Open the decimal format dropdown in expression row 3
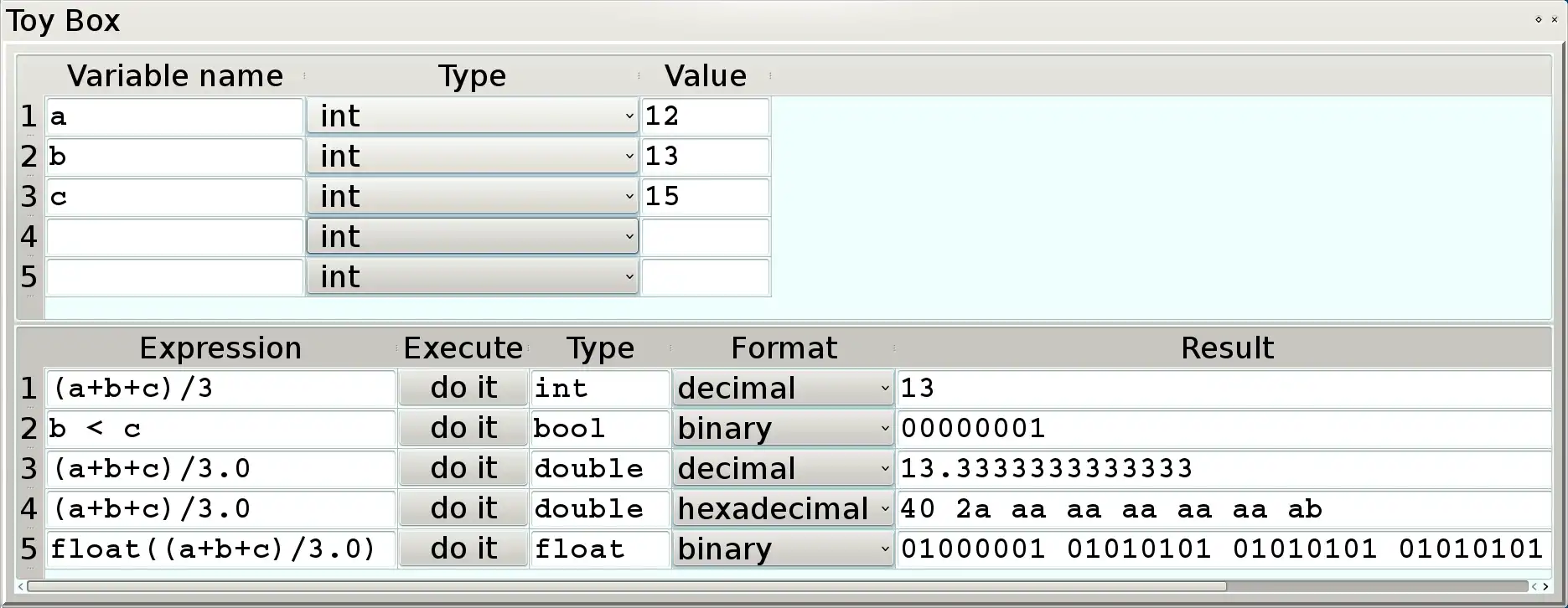 click(x=783, y=468)
